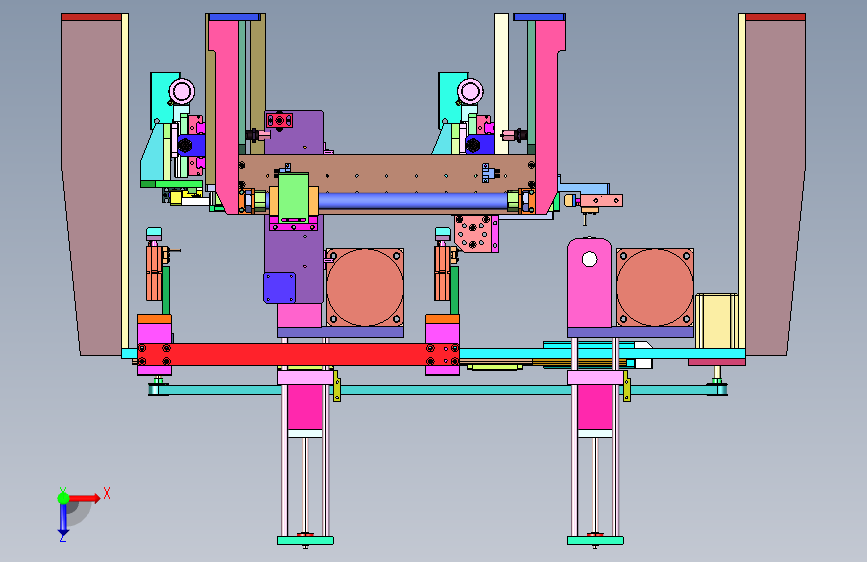Select the cream vertical bar beside the right pink column
The image size is (867, 562).
tap(502, 84)
